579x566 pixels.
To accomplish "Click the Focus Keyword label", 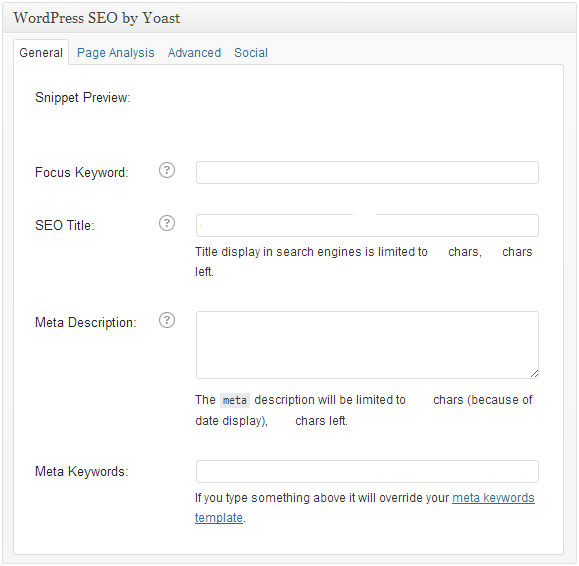I will pos(82,172).
